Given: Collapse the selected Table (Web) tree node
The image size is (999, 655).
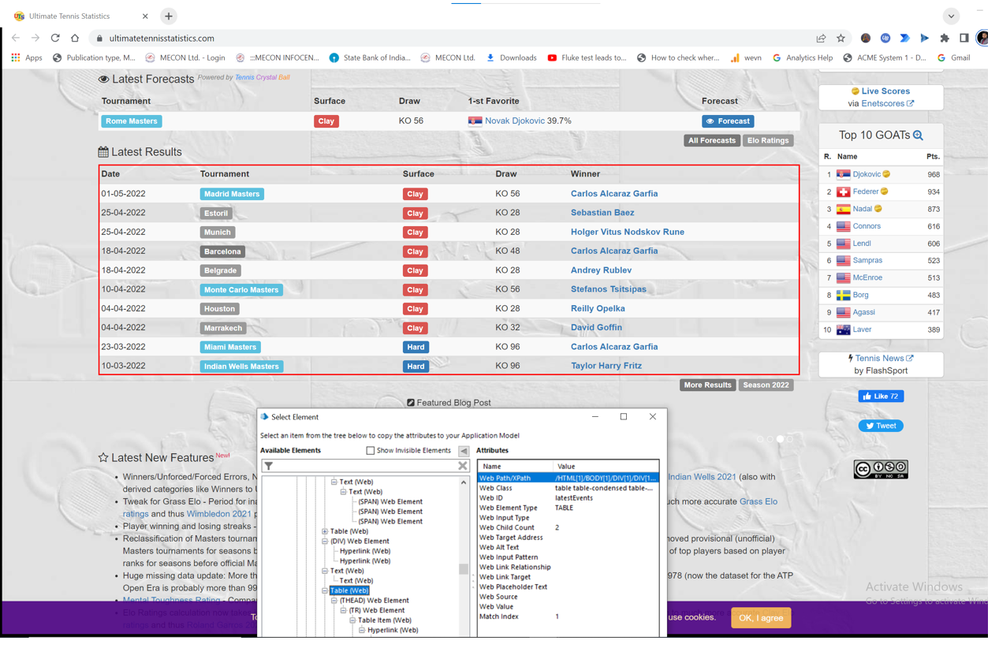Looking at the screenshot, I should (x=325, y=591).
